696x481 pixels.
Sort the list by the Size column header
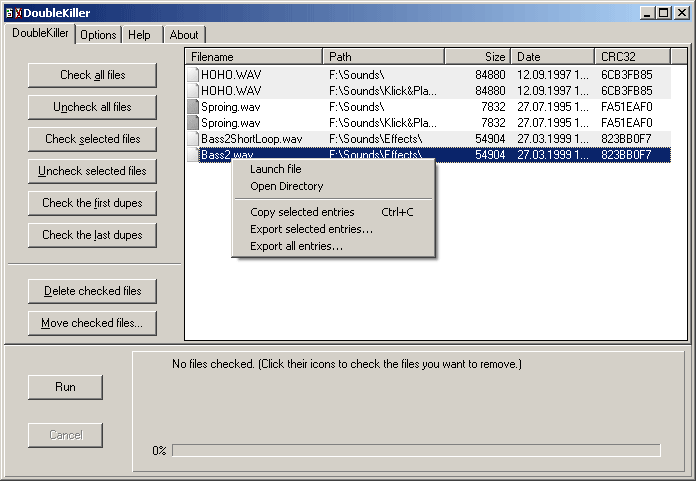click(x=477, y=57)
